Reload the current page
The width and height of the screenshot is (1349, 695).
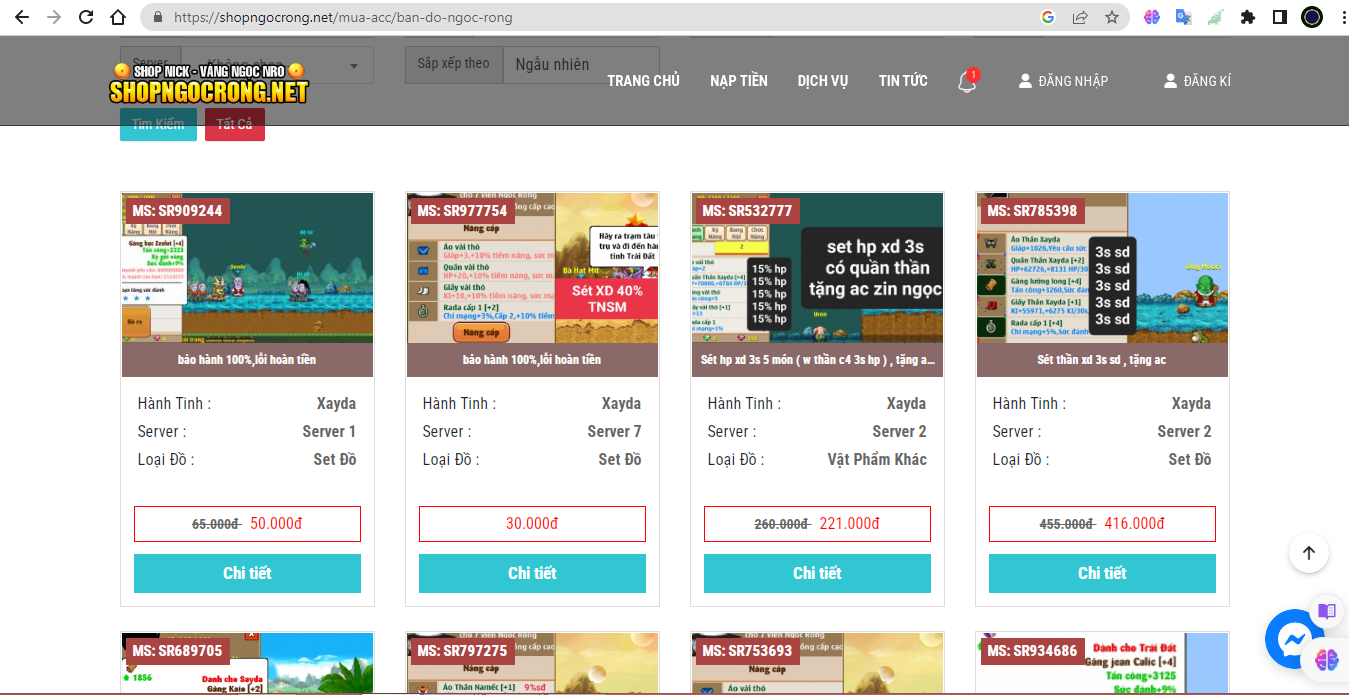[x=86, y=17]
